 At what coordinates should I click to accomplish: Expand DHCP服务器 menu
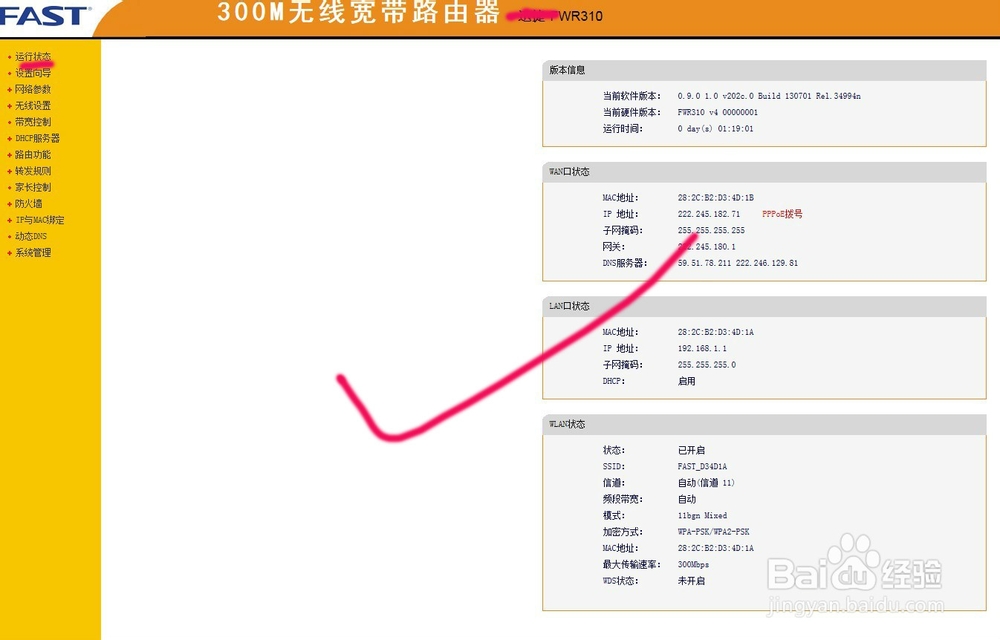[x=38, y=138]
